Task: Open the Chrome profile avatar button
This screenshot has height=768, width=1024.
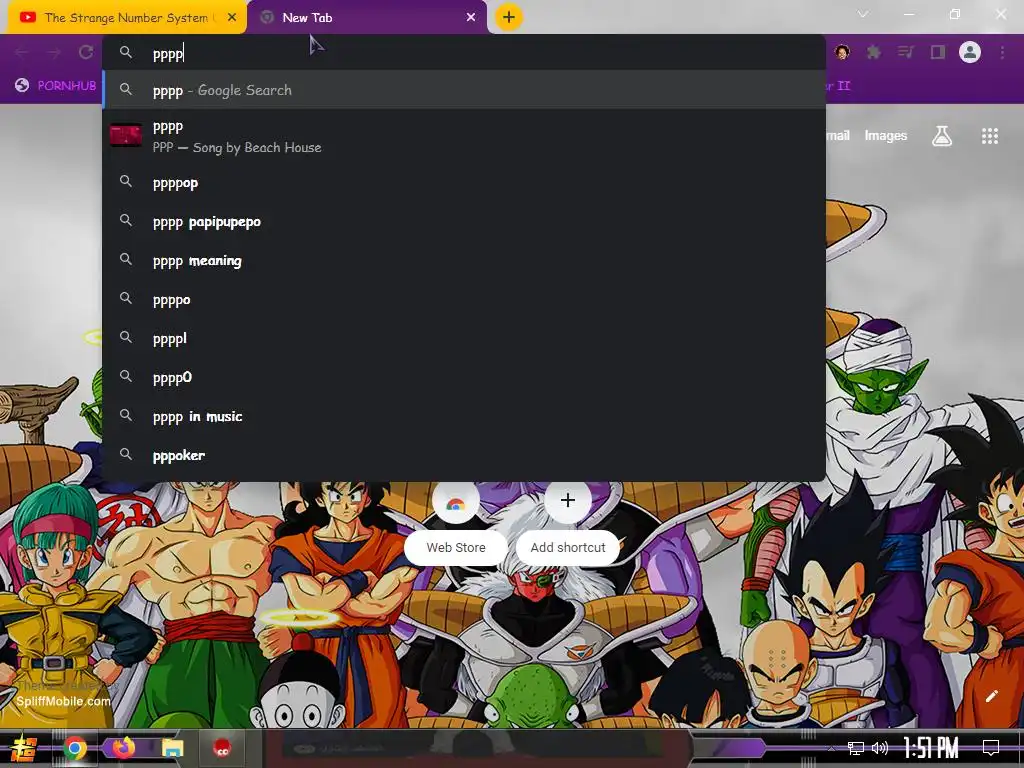Action: (x=970, y=52)
